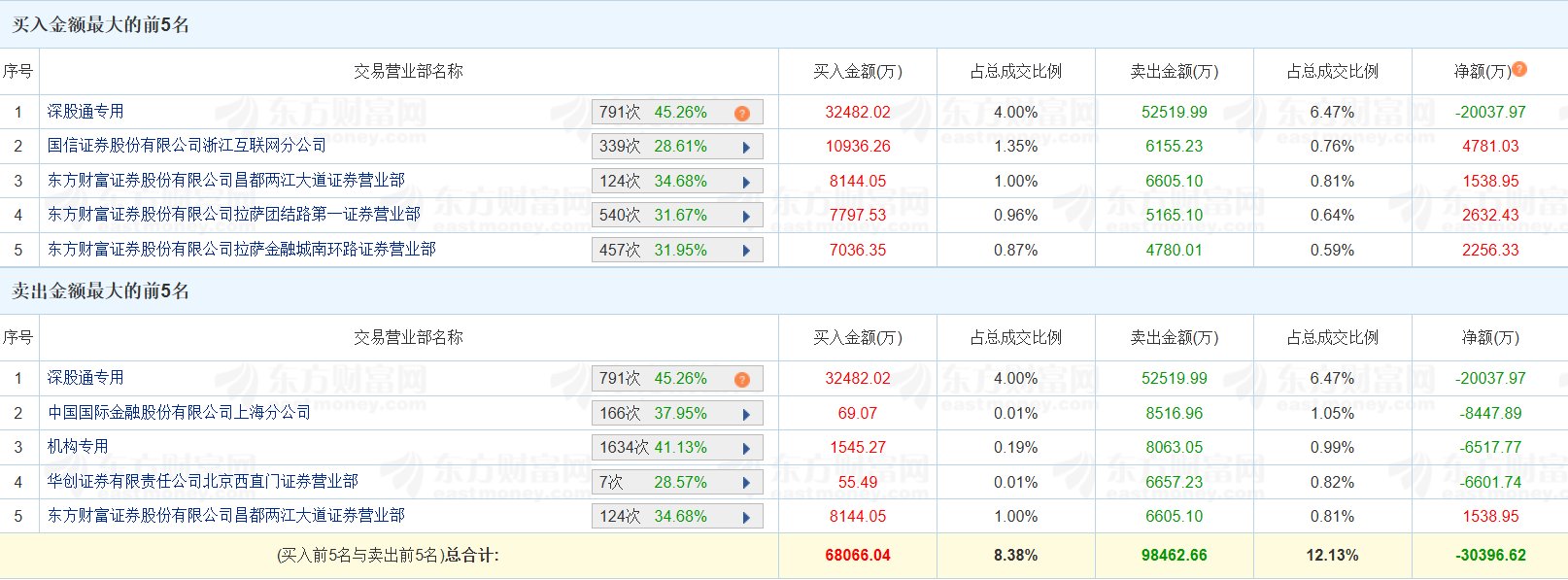Open 华创证券北京西直门证券营业部 link

tap(202, 482)
